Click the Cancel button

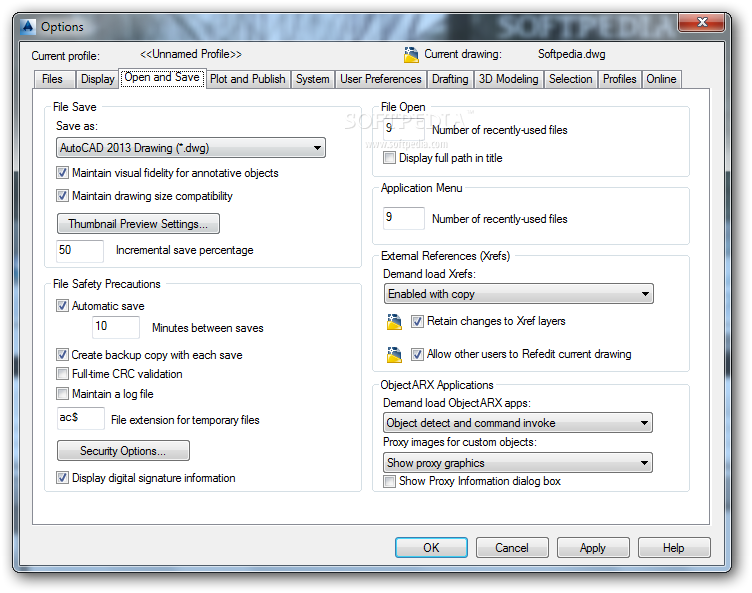tap(512, 547)
